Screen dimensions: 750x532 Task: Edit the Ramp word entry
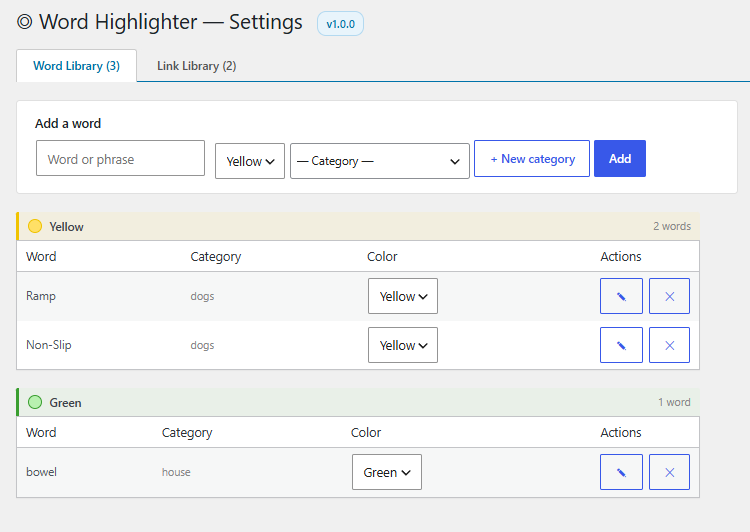[x=621, y=296]
